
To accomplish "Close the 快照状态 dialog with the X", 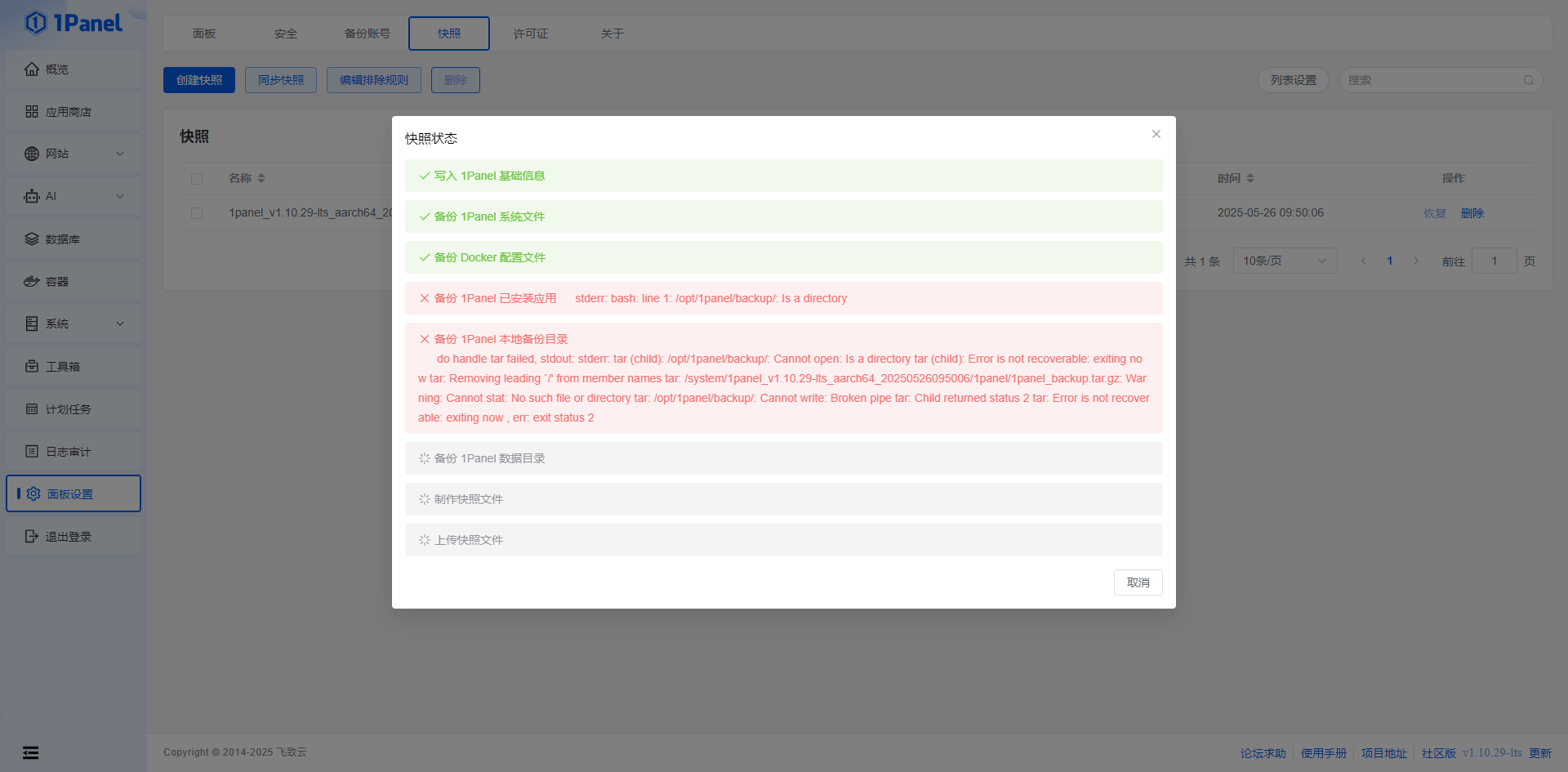I will [x=1156, y=134].
